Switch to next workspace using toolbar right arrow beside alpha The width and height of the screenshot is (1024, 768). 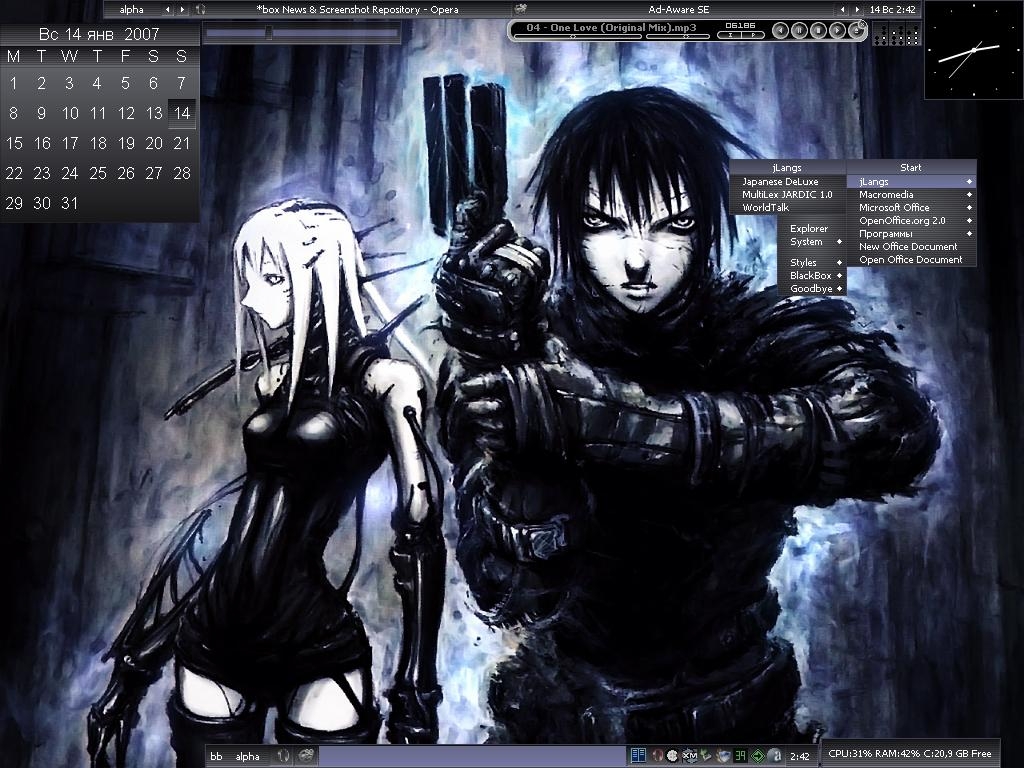(x=182, y=10)
